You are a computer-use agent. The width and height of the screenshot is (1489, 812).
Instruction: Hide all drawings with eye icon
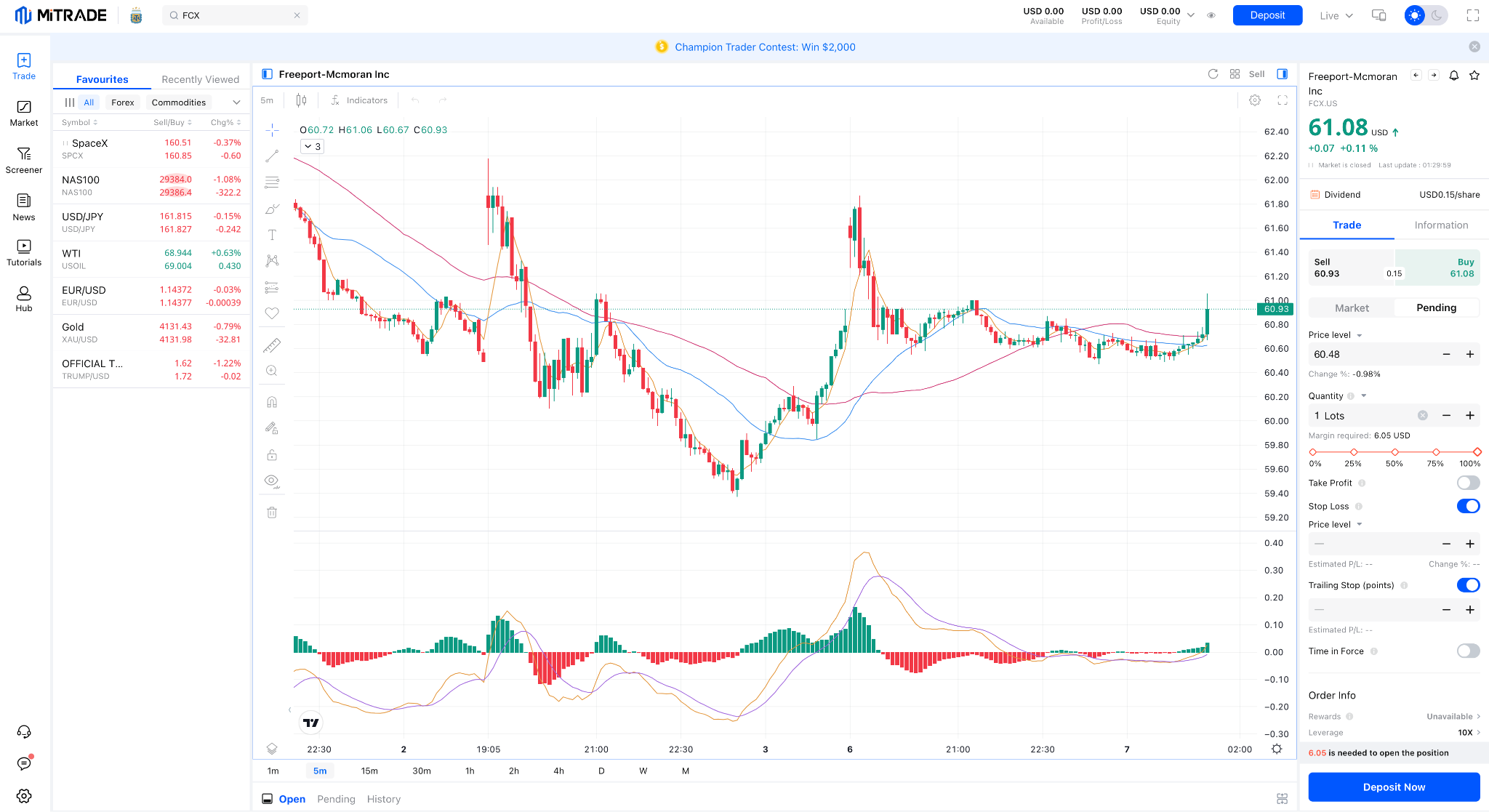tap(272, 481)
